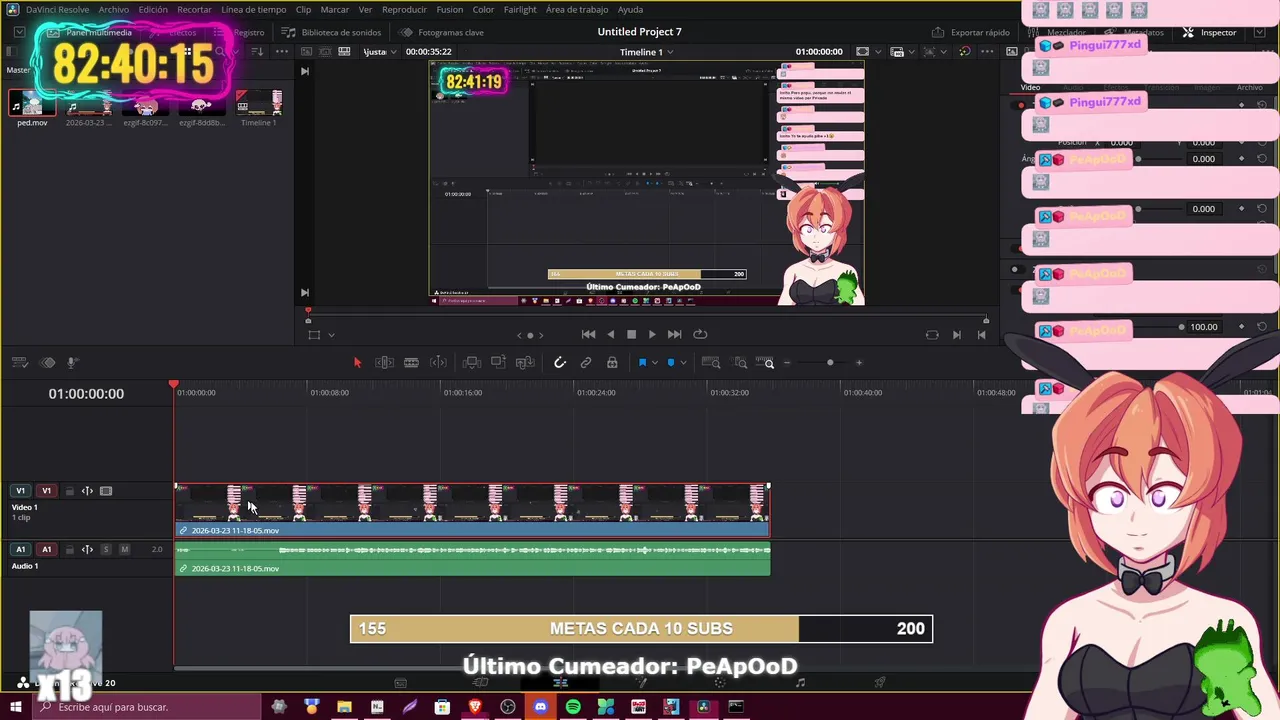Click the Custom Zoom icon
The height and width of the screenshot is (720, 1280).
766,363
